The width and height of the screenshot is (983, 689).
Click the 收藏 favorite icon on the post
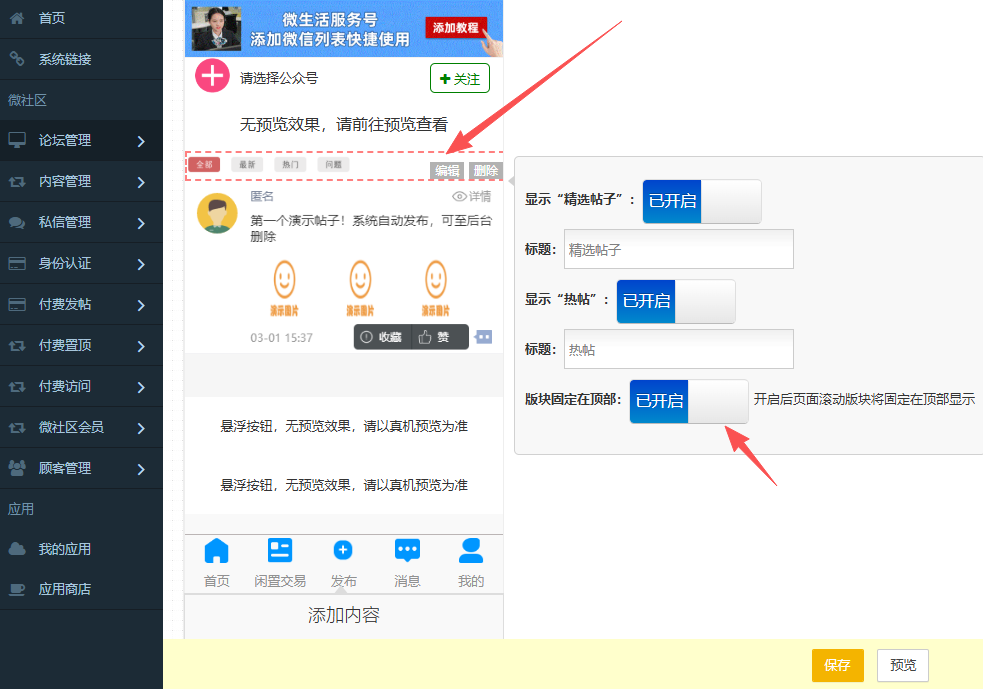[366, 337]
